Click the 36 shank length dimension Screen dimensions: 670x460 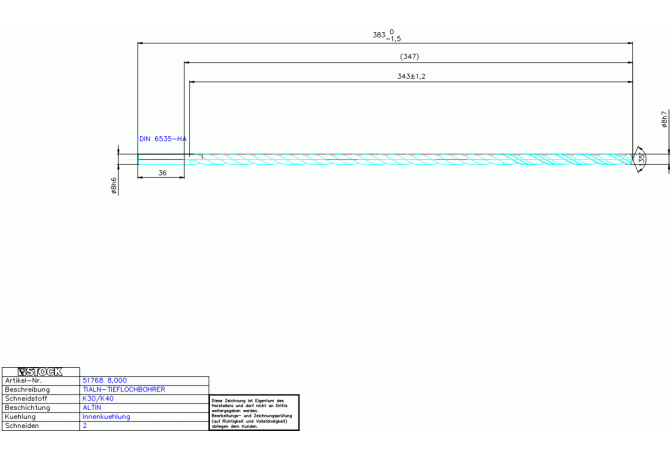coord(162,173)
